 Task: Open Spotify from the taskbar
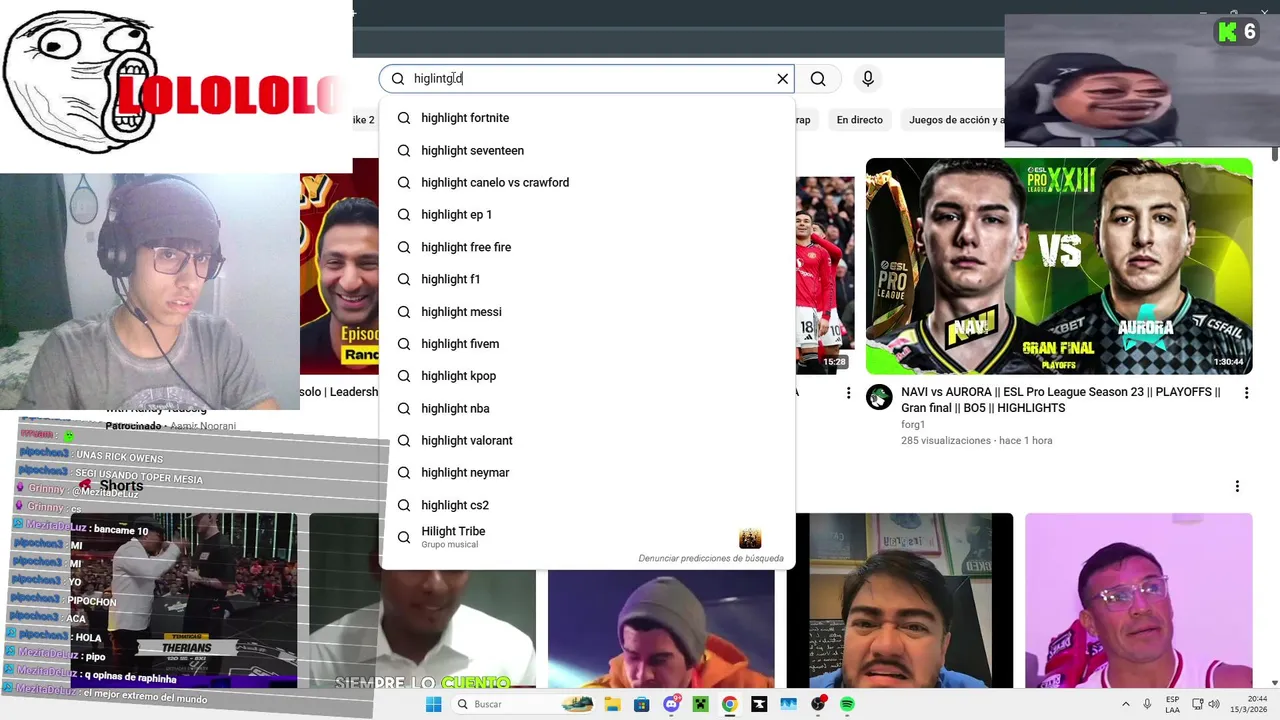point(847,704)
